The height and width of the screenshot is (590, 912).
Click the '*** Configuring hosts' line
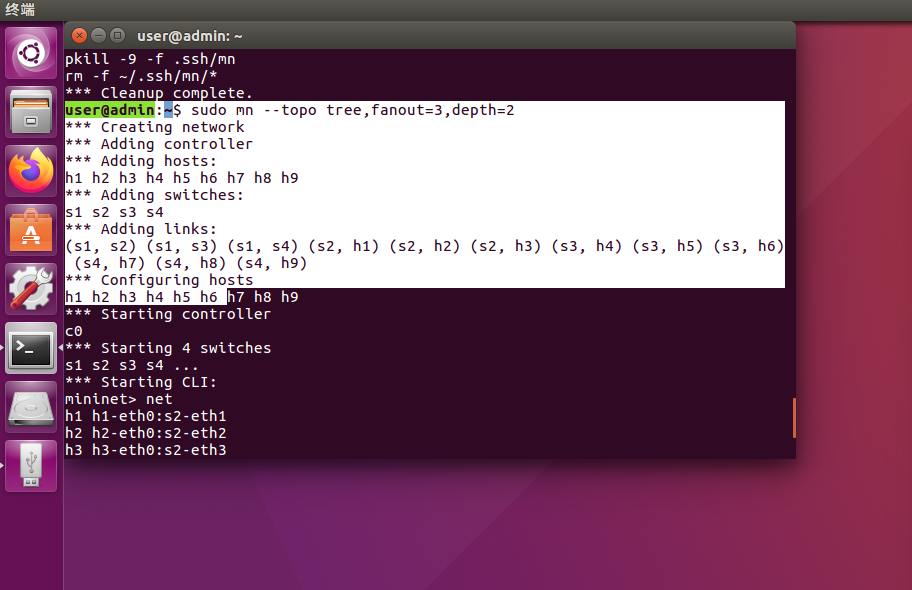click(159, 280)
